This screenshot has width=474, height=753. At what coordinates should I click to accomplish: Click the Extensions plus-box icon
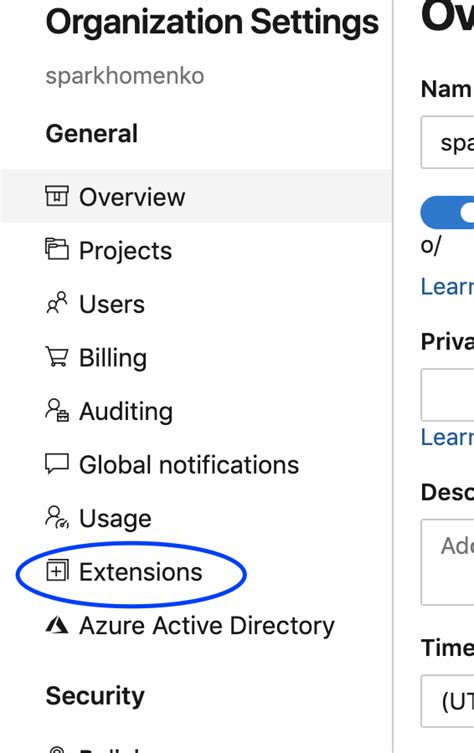[x=57, y=571]
